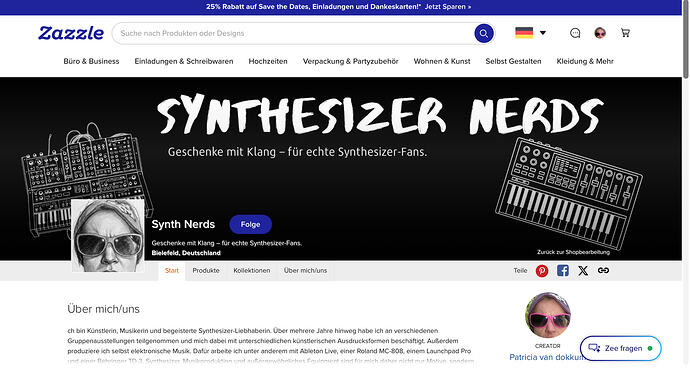Screen dimensions: 690x371
Task: Expand the country selector dropdown arrow
Action: point(543,33)
